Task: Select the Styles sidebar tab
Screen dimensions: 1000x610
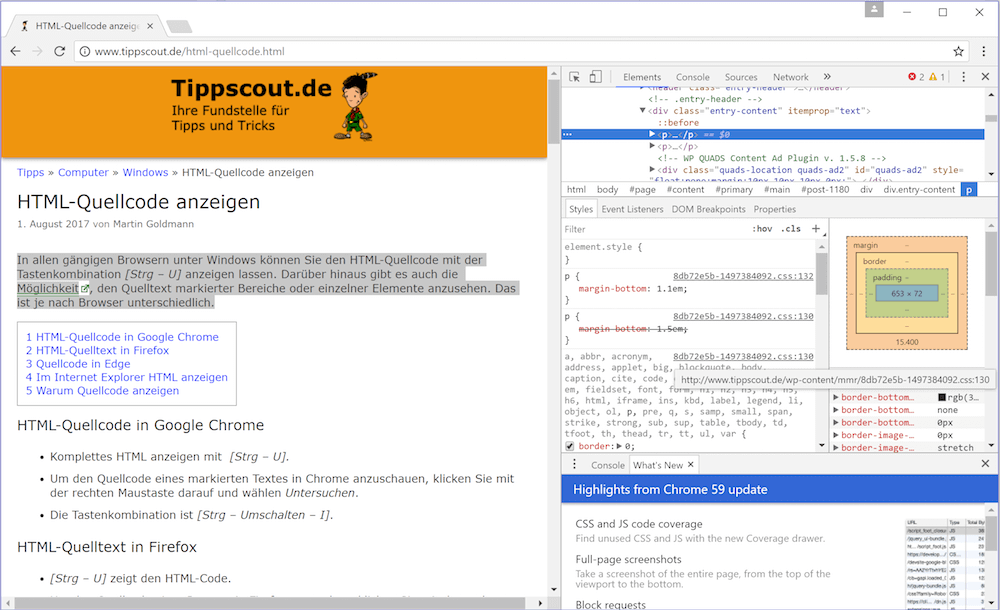Action: click(581, 209)
